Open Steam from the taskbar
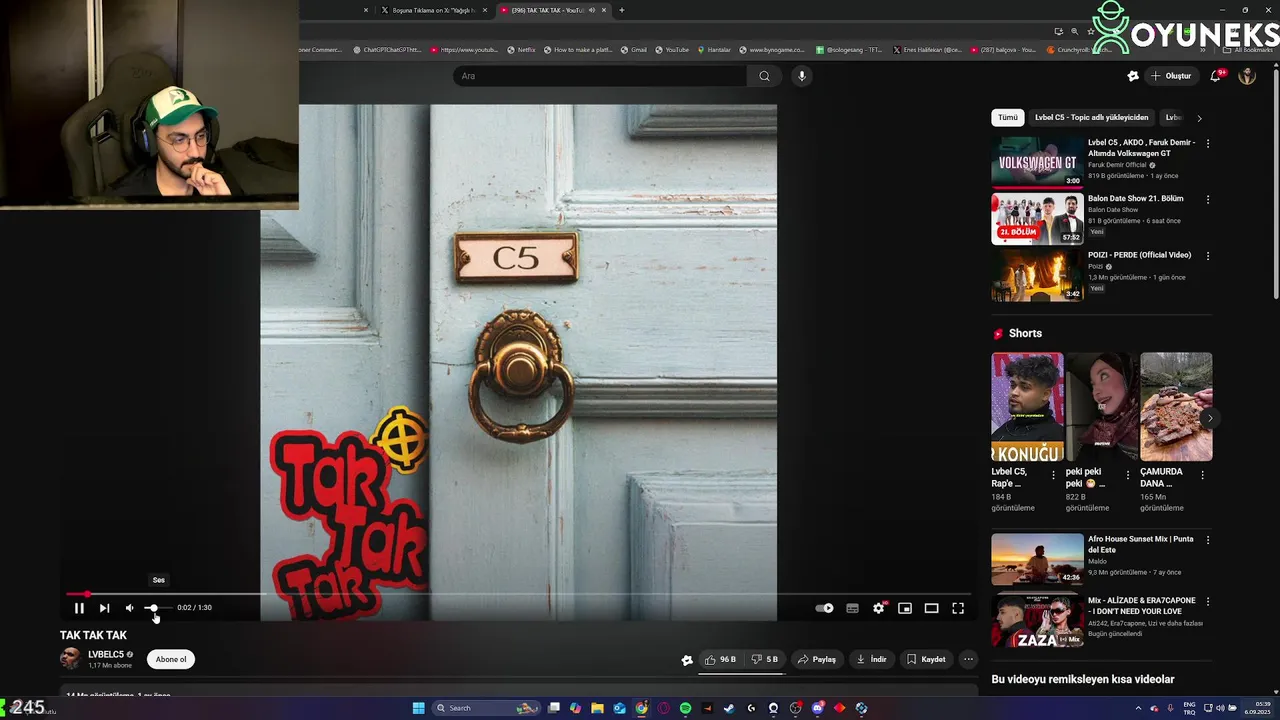The width and height of the screenshot is (1280, 720). pos(729,708)
